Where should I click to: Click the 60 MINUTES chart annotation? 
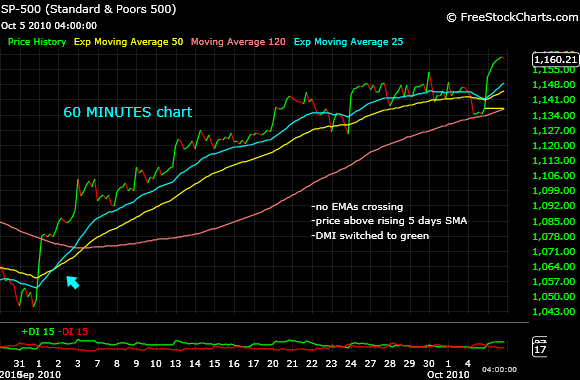[128, 112]
